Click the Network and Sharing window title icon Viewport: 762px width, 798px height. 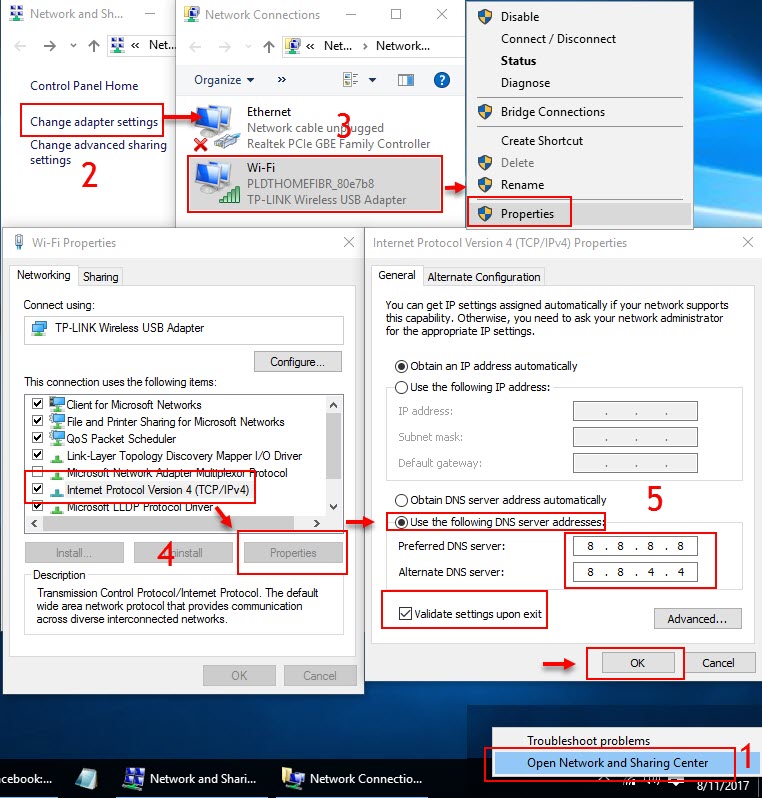click(x=16, y=13)
